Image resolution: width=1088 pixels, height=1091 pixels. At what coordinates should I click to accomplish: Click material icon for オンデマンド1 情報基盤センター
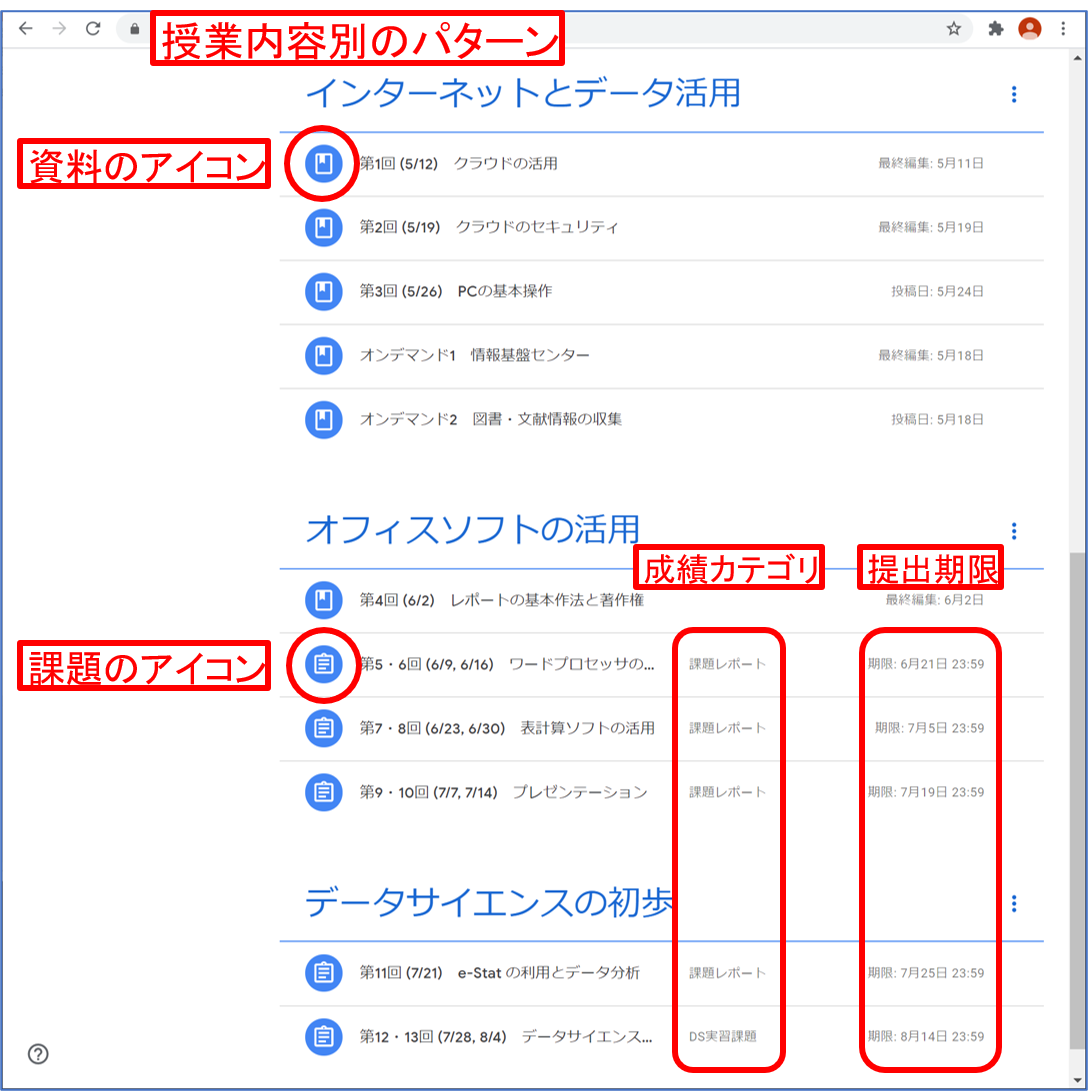323,356
